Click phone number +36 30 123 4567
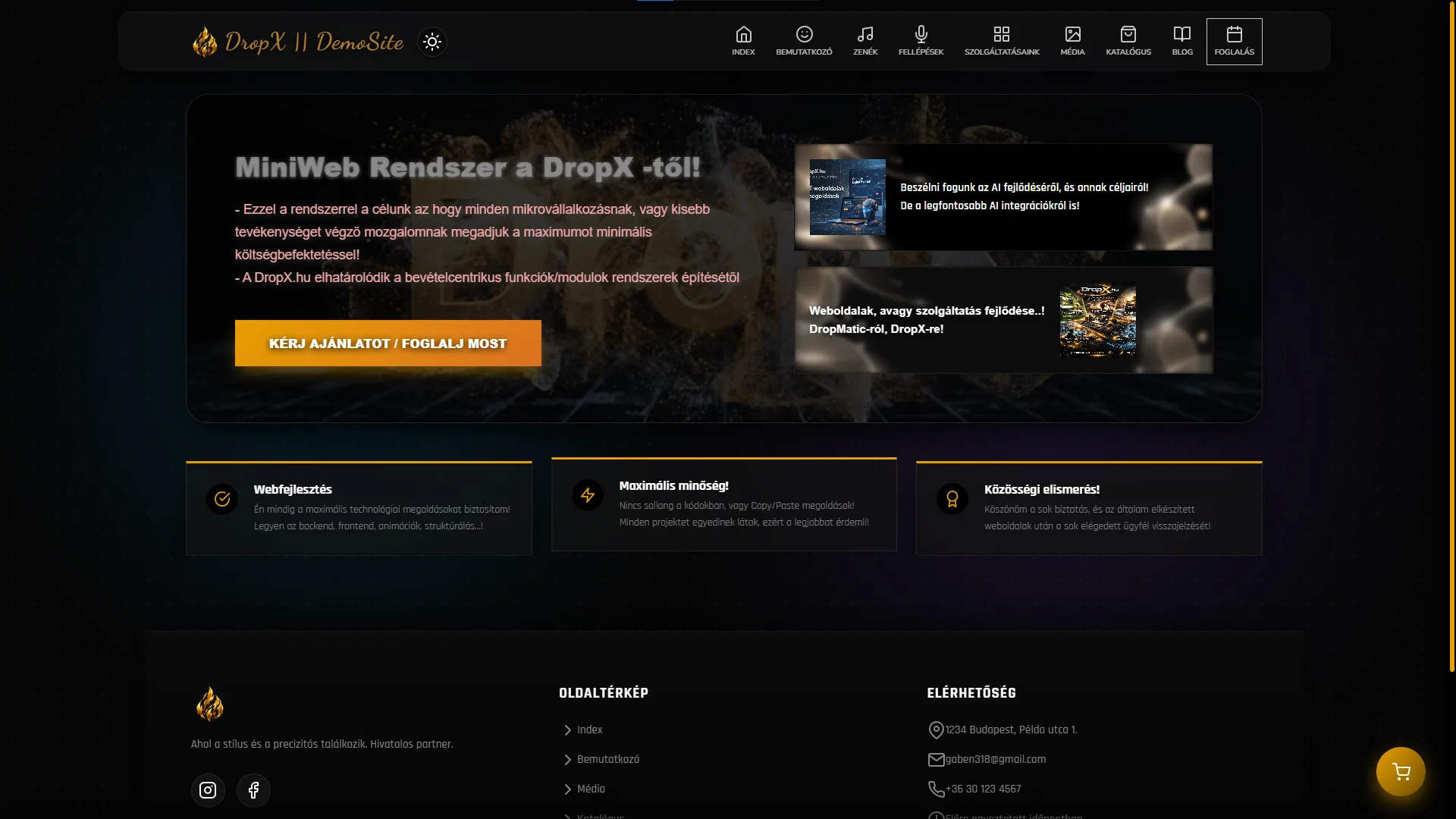This screenshot has width=1456, height=819. pos(983,789)
